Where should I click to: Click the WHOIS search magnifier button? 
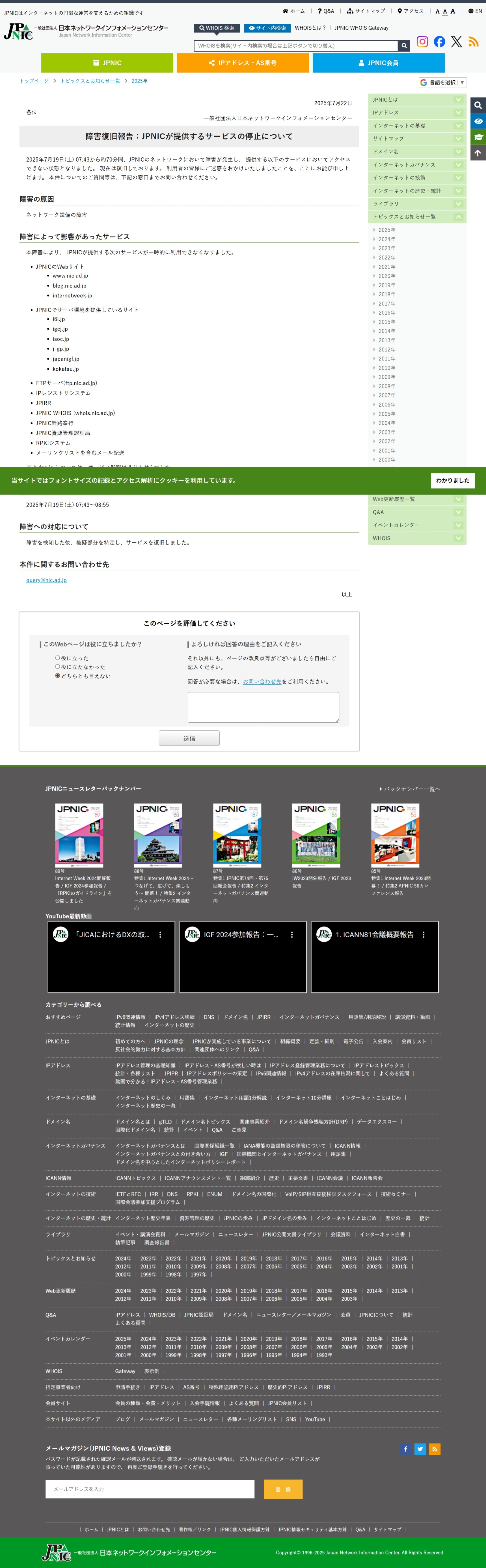[x=404, y=46]
